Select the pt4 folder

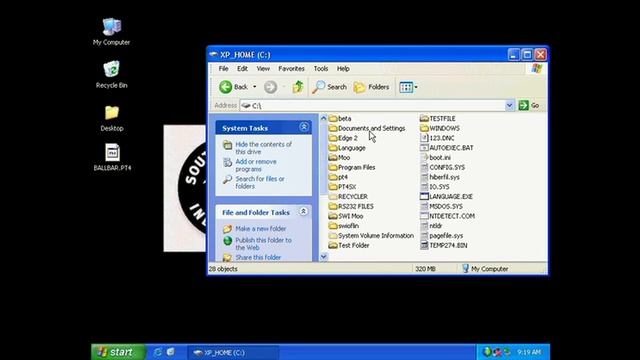click(x=338, y=177)
